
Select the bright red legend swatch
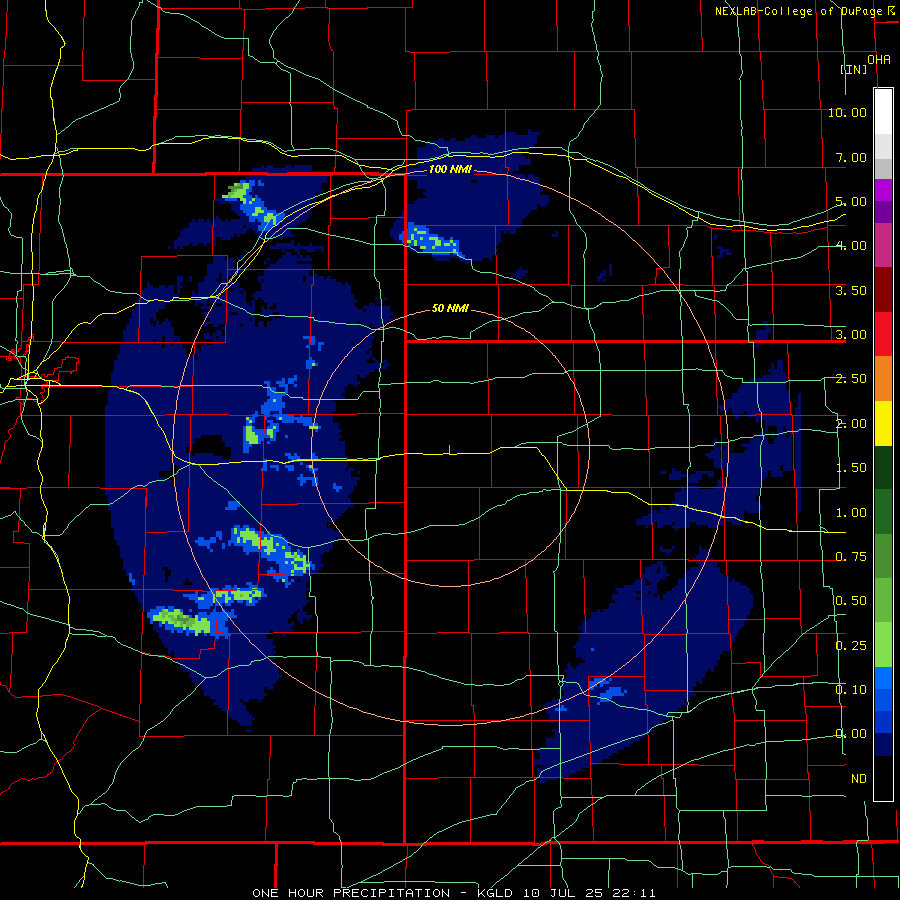[x=883, y=334]
